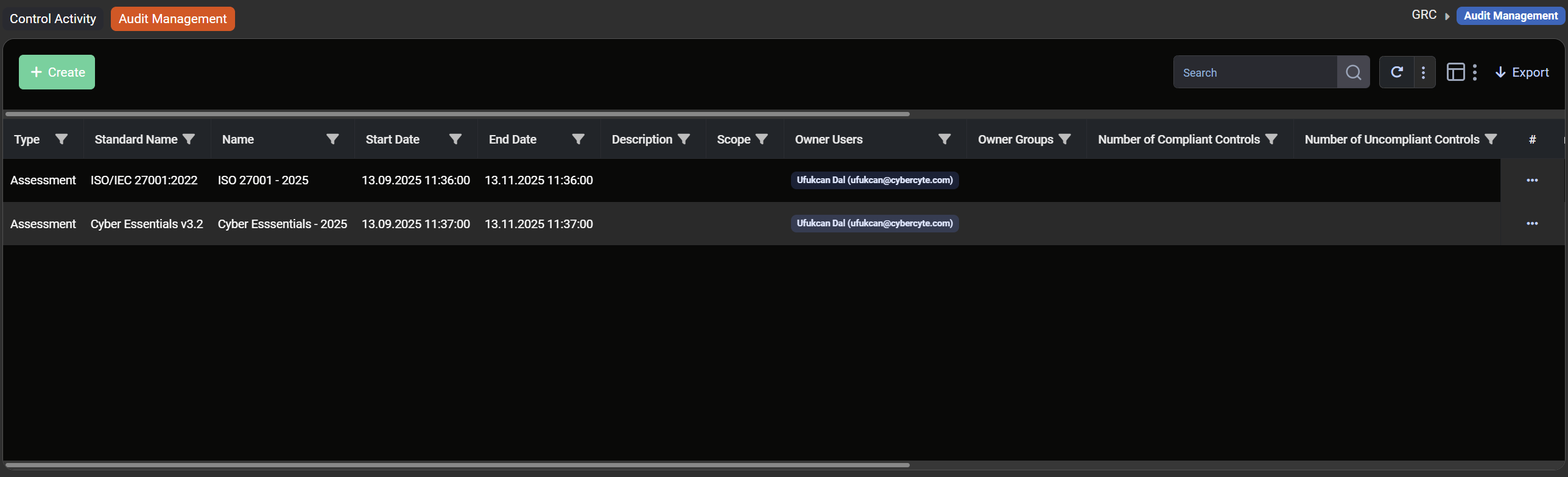Click the search magnifier icon

pyautogui.click(x=1353, y=72)
